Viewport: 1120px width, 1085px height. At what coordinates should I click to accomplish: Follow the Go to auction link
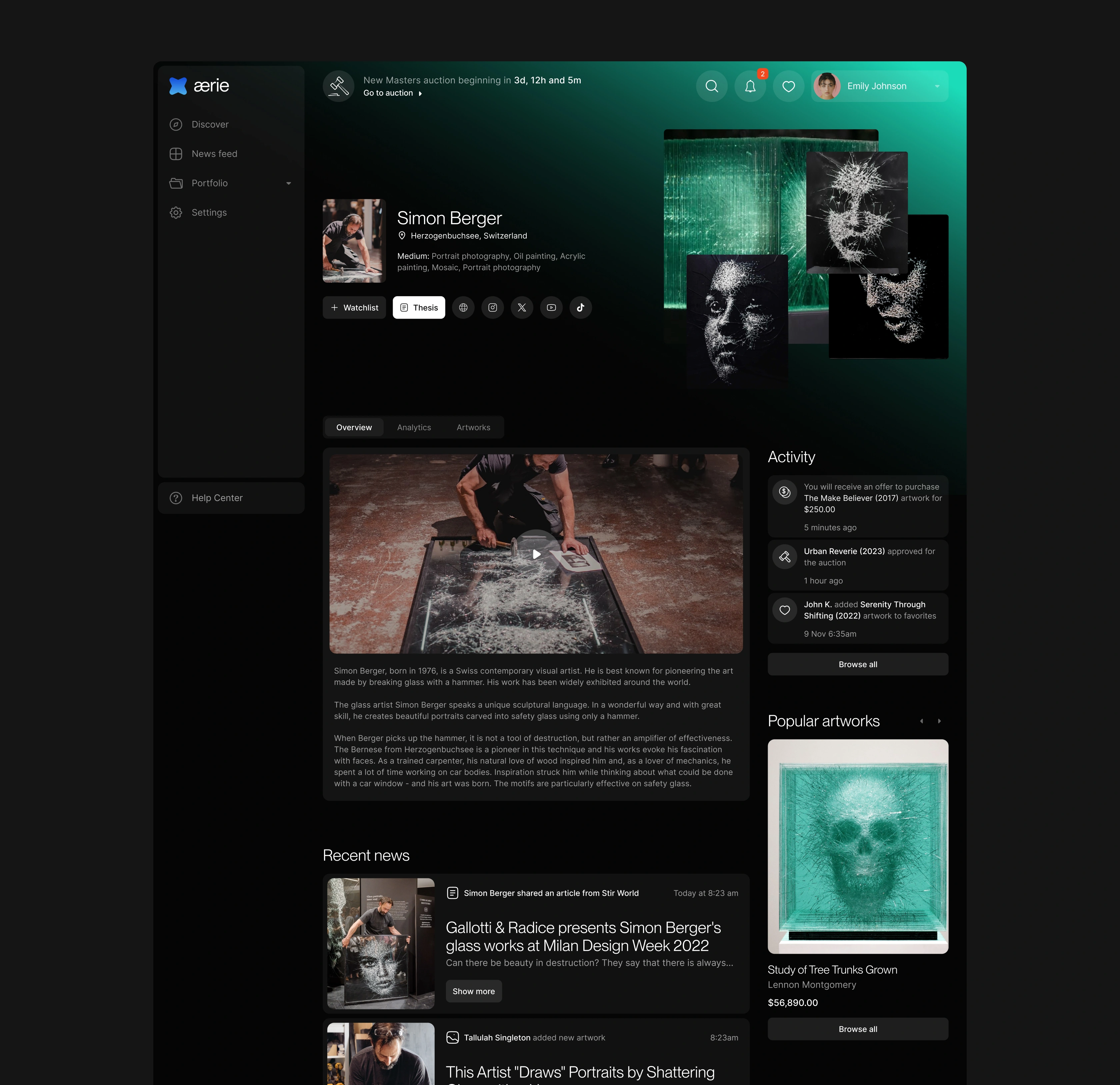coord(393,93)
